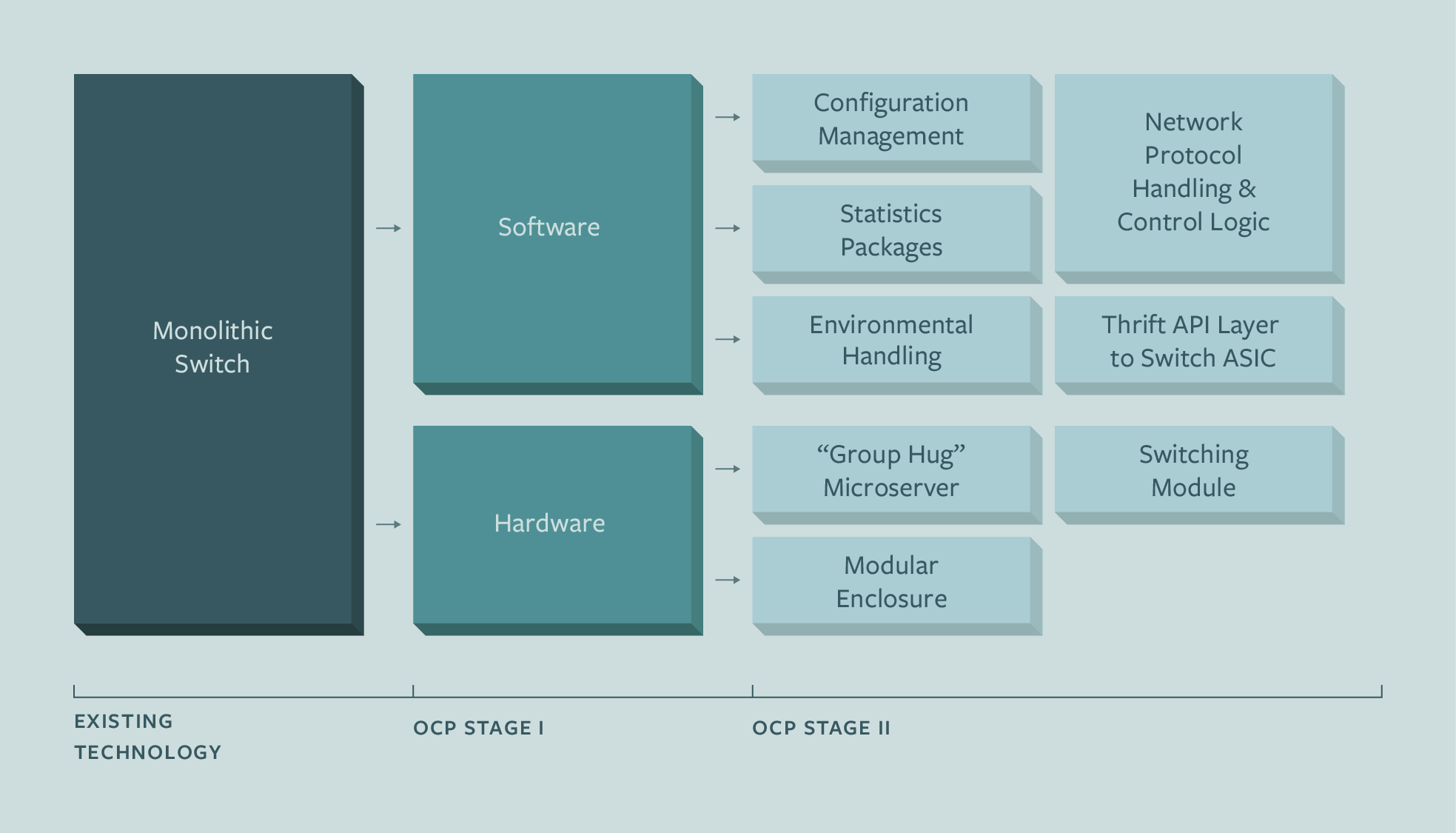This screenshot has width=1456, height=833.
Task: Click arrow pointing to Group Hug Microserver
Action: (x=728, y=469)
